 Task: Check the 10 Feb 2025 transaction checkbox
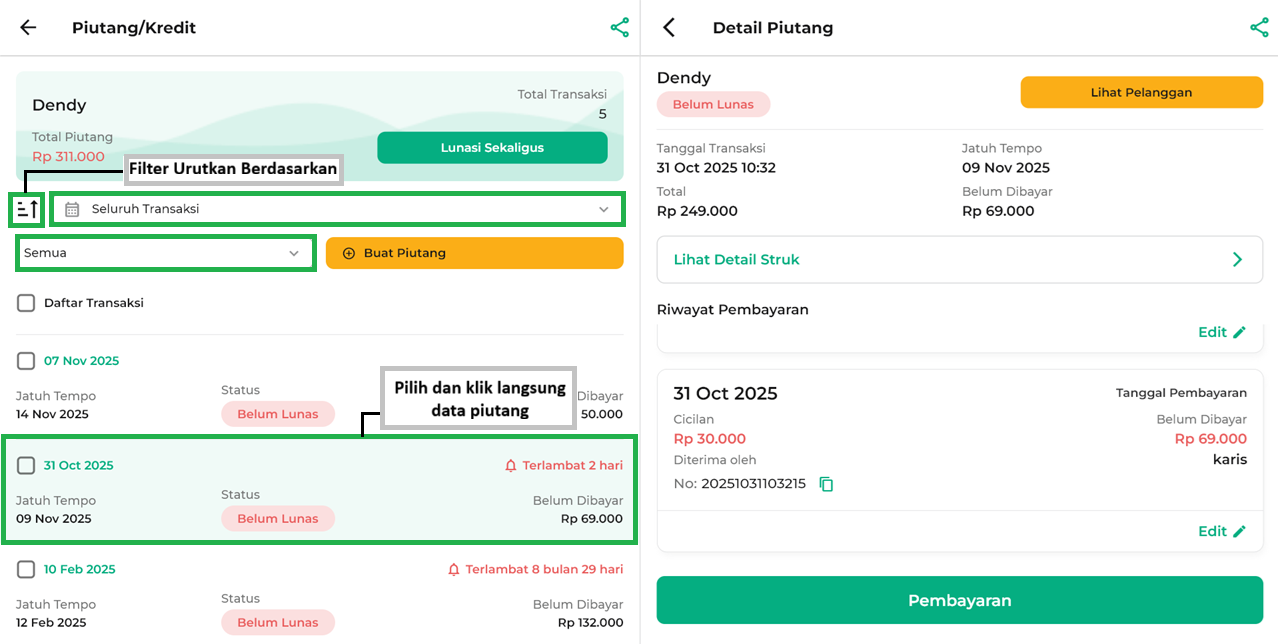(x=26, y=569)
